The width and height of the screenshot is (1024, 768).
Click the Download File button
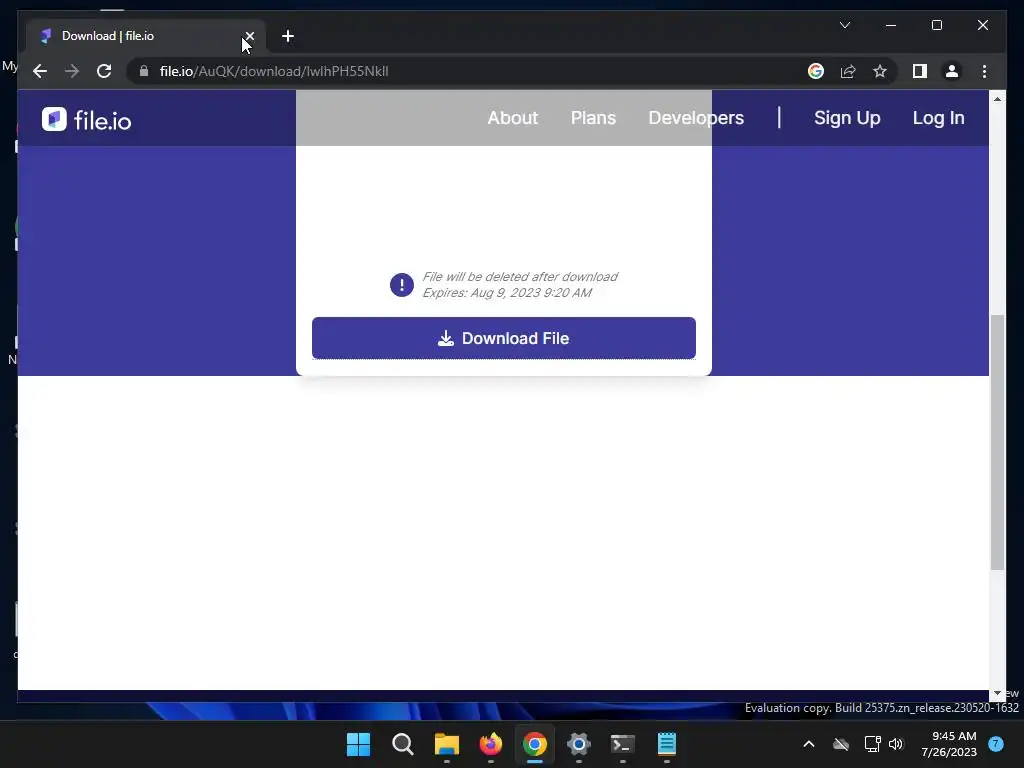point(504,338)
